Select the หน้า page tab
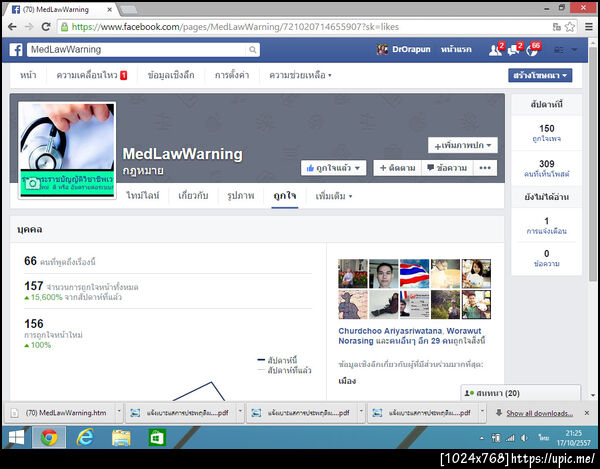Screen dimensions: 600x469 pos(28,75)
